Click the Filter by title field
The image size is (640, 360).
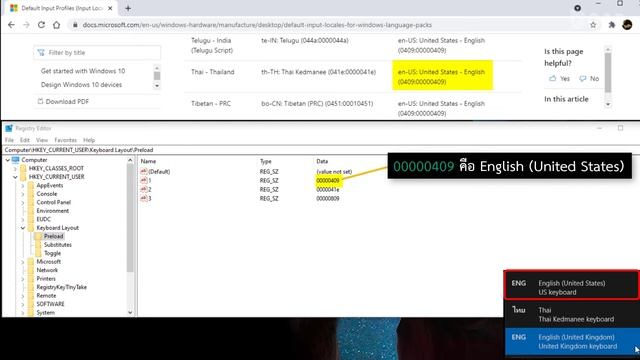pos(97,53)
